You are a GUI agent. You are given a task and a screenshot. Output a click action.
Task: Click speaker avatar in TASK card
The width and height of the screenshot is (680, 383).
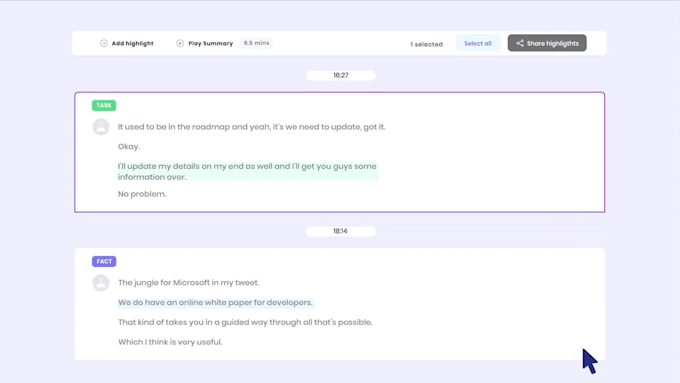pyautogui.click(x=101, y=127)
